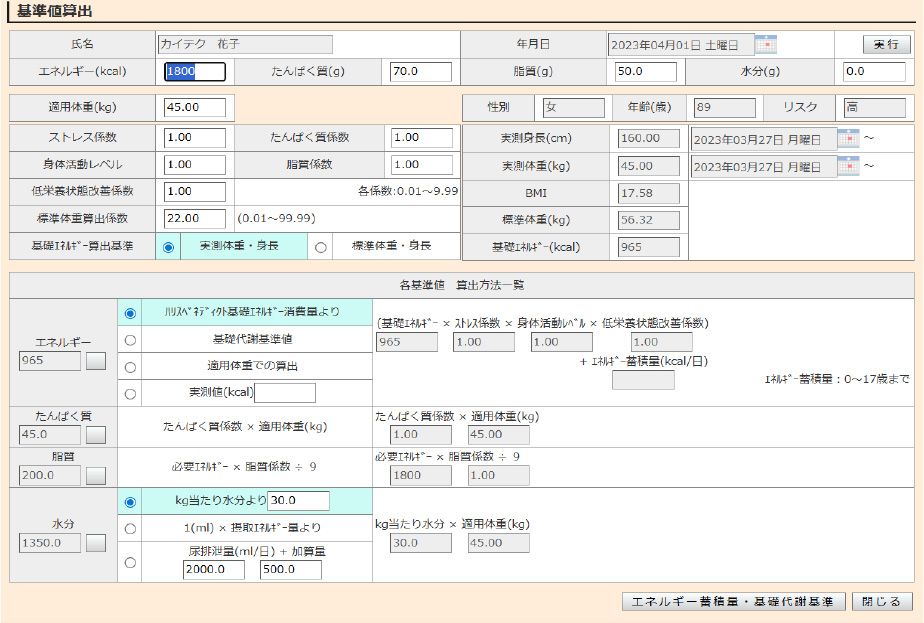Open calendar picker beside 年月日 date field

(x=766, y=44)
